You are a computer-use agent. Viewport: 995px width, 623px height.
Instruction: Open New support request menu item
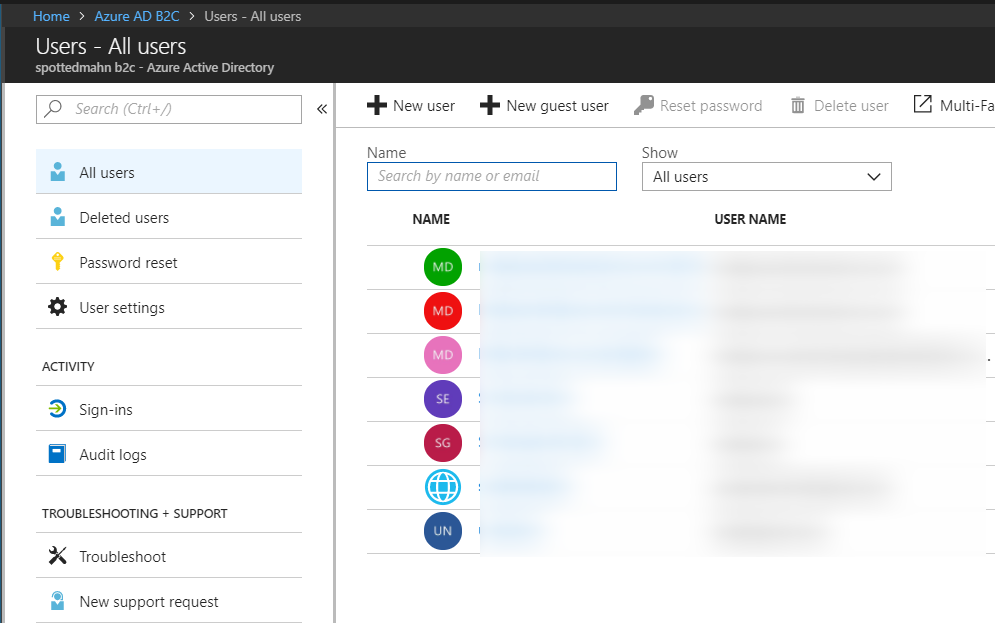(x=169, y=601)
